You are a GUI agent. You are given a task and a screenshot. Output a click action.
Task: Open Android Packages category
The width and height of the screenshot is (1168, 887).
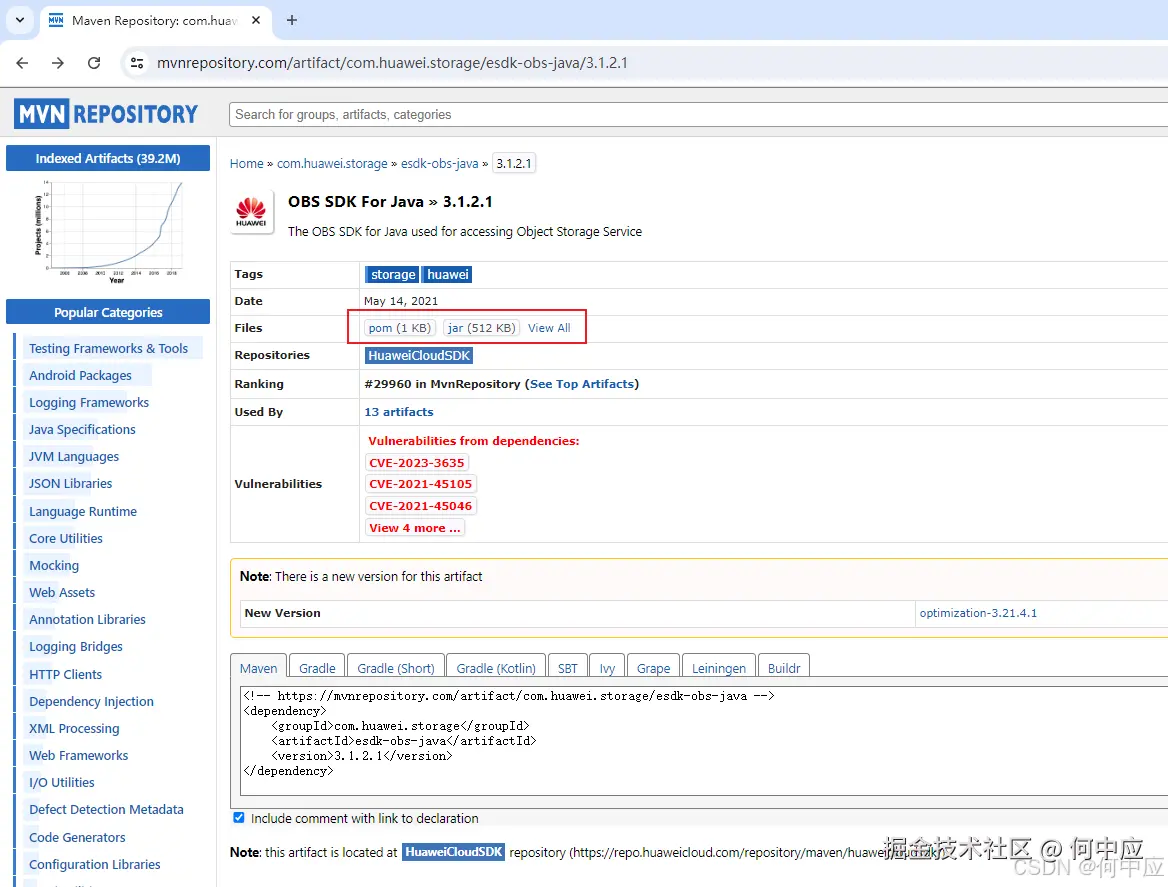coord(80,375)
